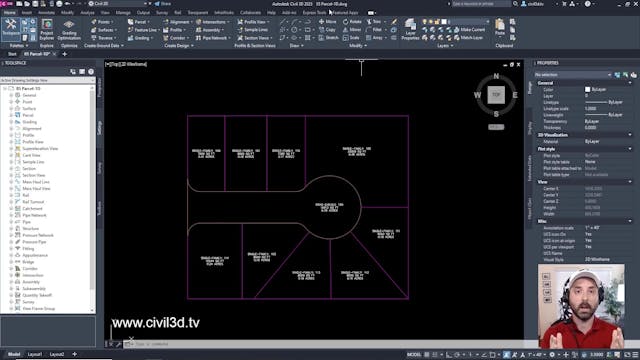Open the Insert ribbon tab
640x360 pixels.
(x=27, y=13)
